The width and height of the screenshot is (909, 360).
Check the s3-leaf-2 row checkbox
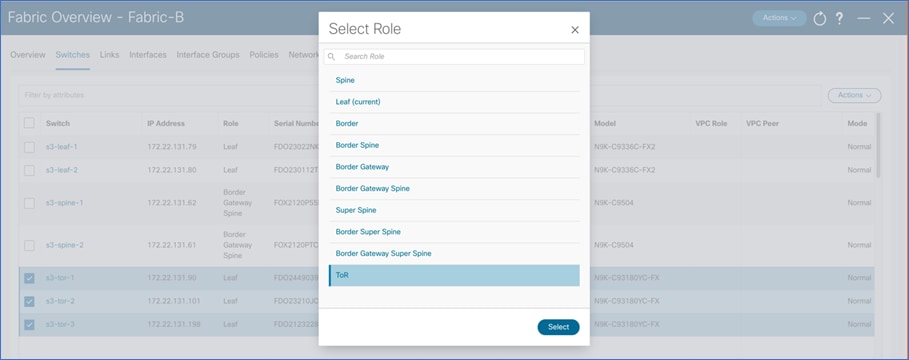29,170
